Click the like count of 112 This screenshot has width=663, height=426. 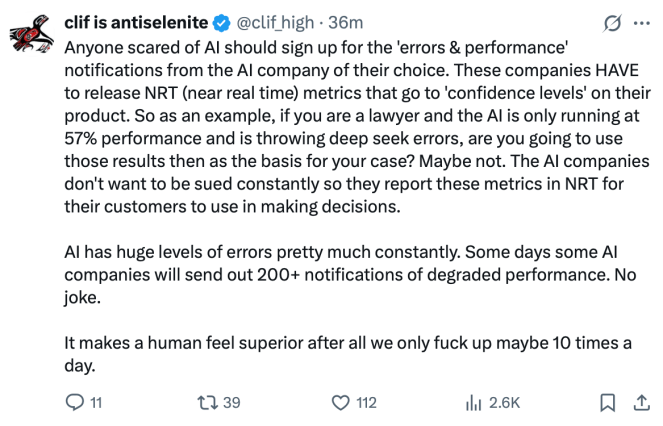(x=365, y=403)
